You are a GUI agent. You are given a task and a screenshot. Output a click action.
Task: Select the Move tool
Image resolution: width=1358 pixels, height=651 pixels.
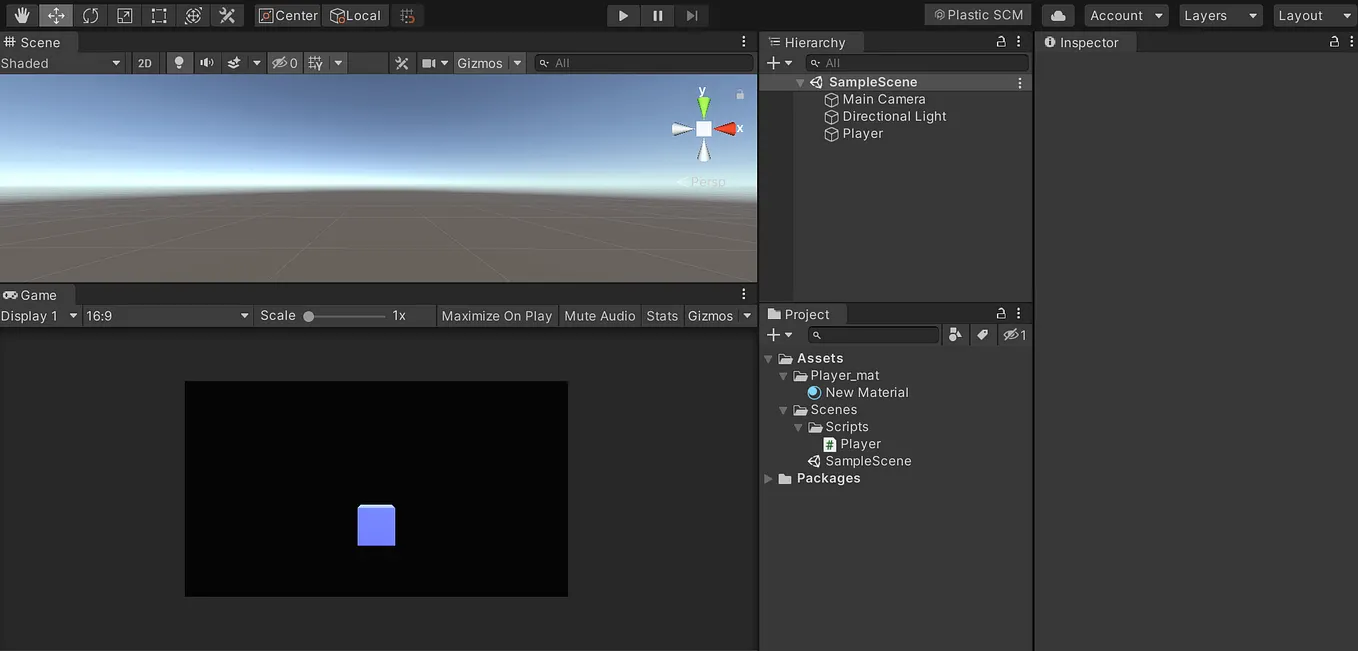[55, 15]
